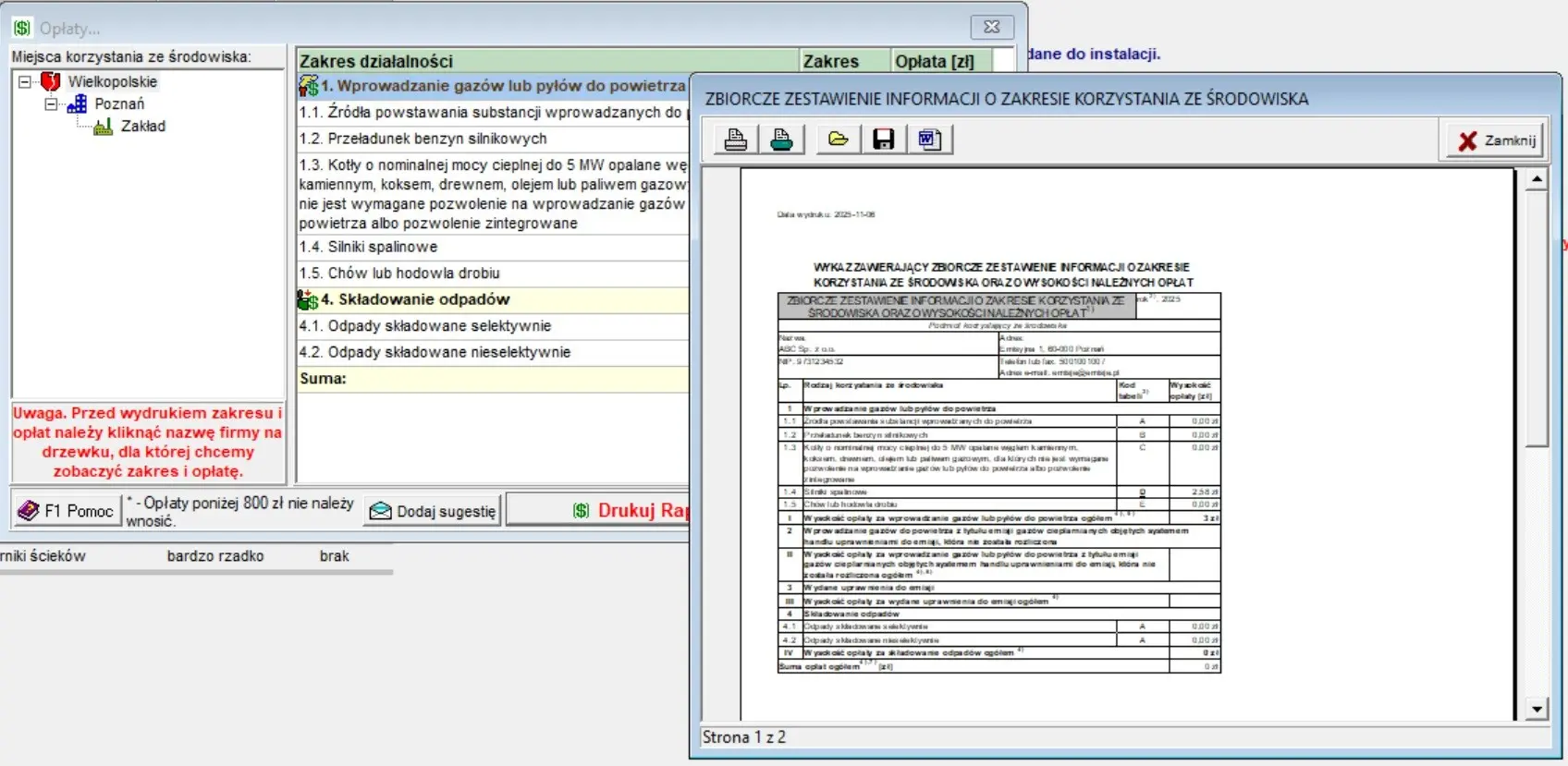Click the scroll up arrow in report preview
This screenshot has height=766, width=1568.
point(1537,179)
